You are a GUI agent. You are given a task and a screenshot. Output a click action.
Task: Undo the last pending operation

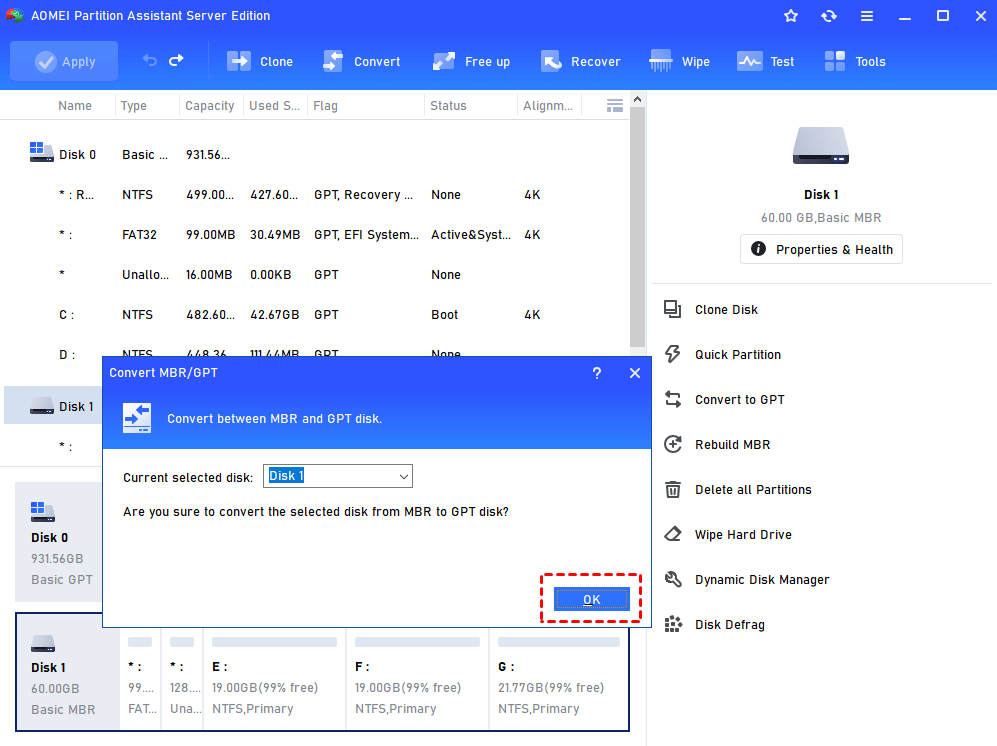[x=149, y=60]
